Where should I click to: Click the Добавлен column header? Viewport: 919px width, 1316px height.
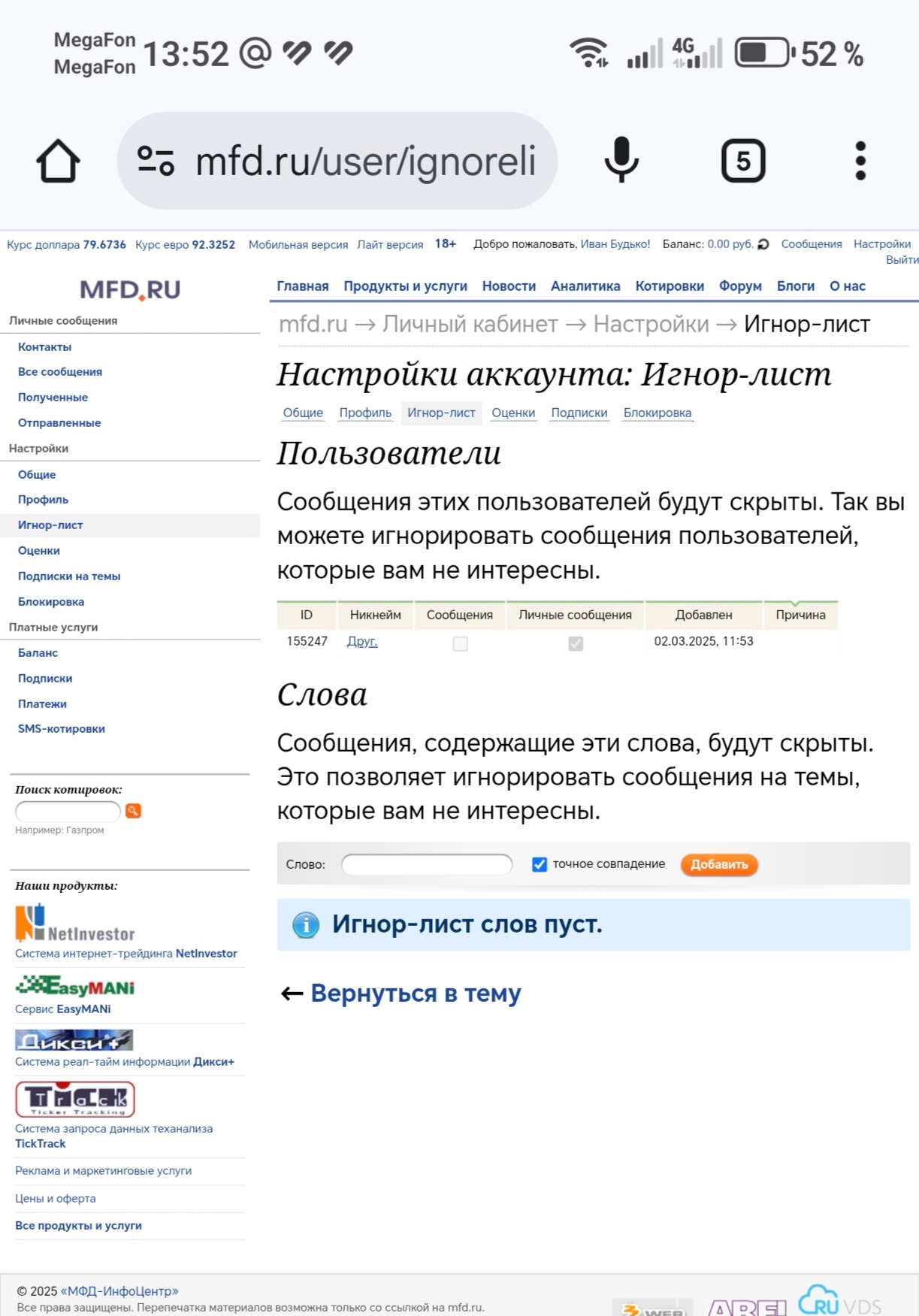click(703, 615)
